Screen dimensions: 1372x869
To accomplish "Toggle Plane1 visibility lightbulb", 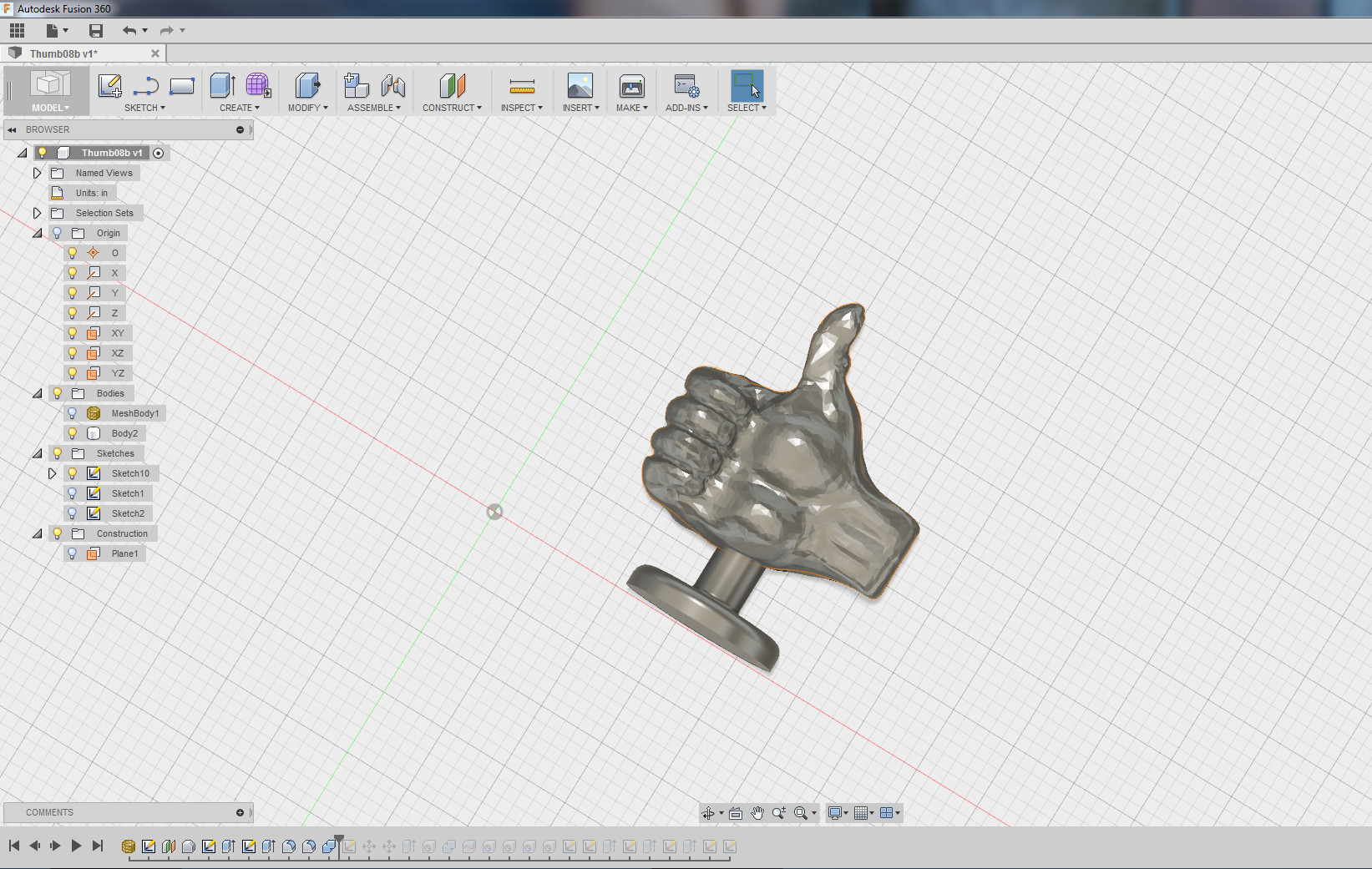I will (73, 553).
